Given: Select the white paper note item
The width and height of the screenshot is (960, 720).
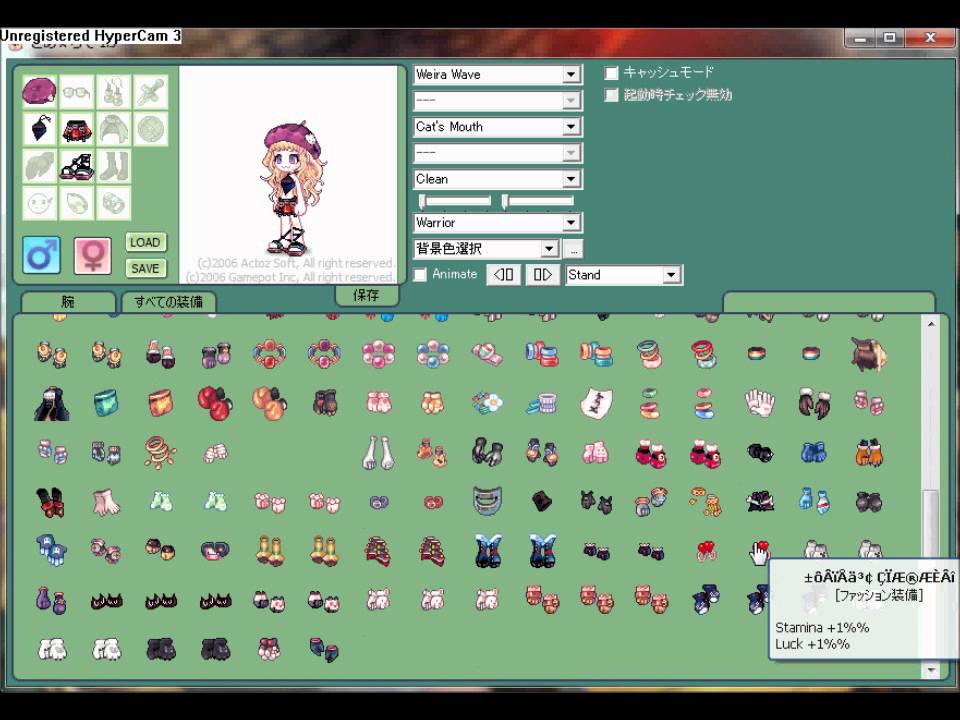Looking at the screenshot, I should tap(596, 403).
